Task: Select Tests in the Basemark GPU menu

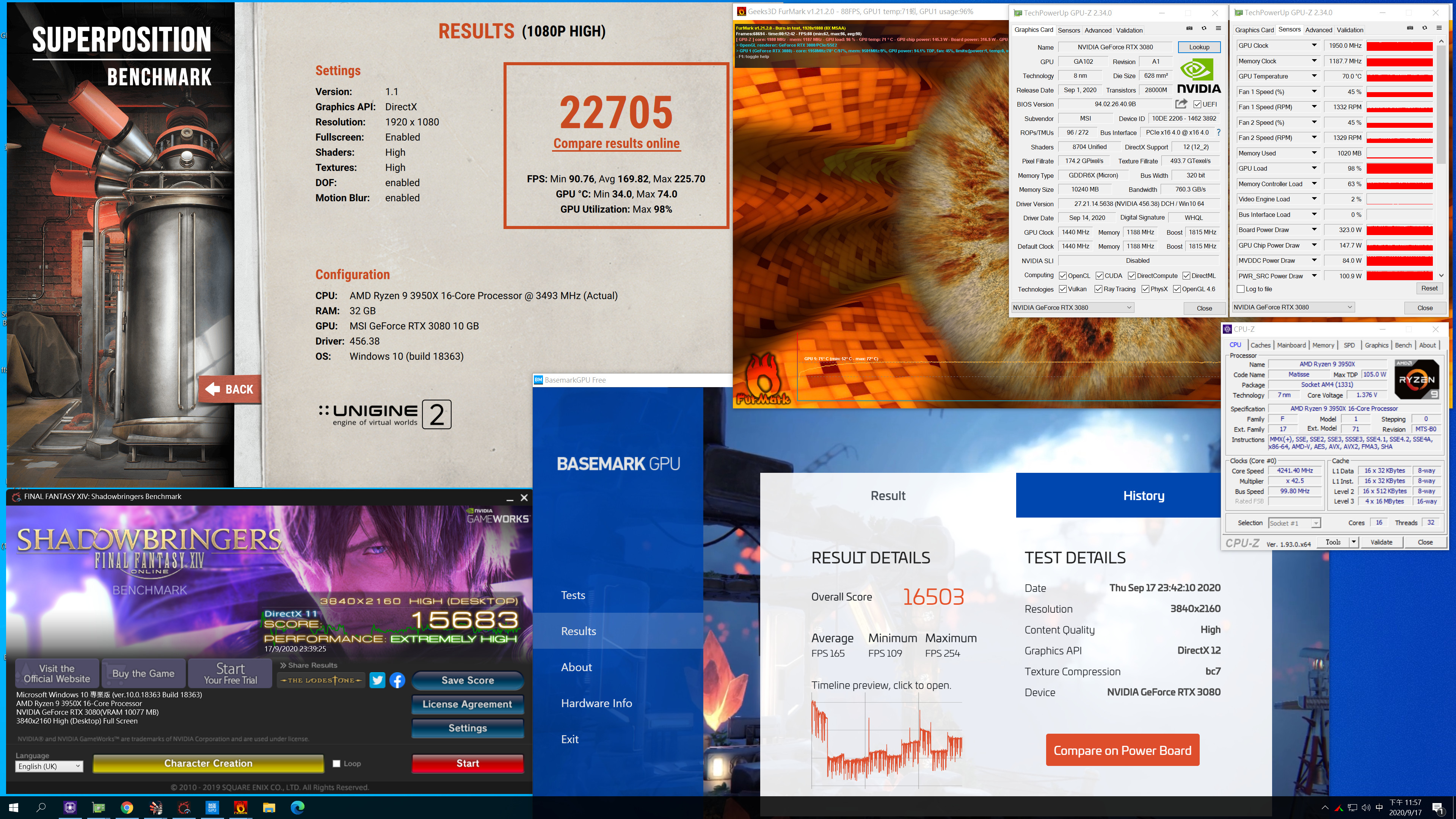Action: pyautogui.click(x=573, y=595)
